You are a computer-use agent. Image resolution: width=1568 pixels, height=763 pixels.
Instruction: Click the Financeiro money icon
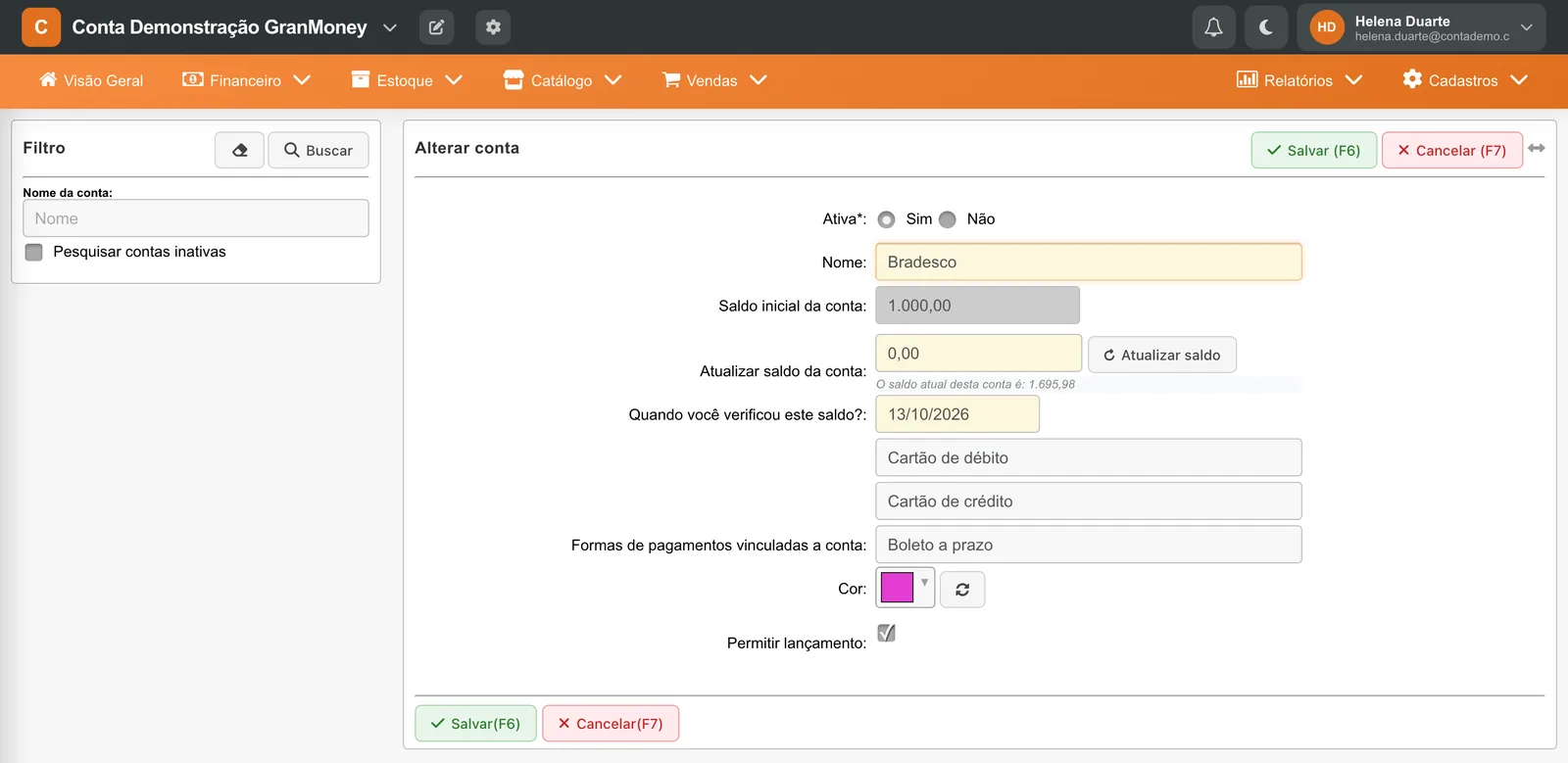click(193, 79)
